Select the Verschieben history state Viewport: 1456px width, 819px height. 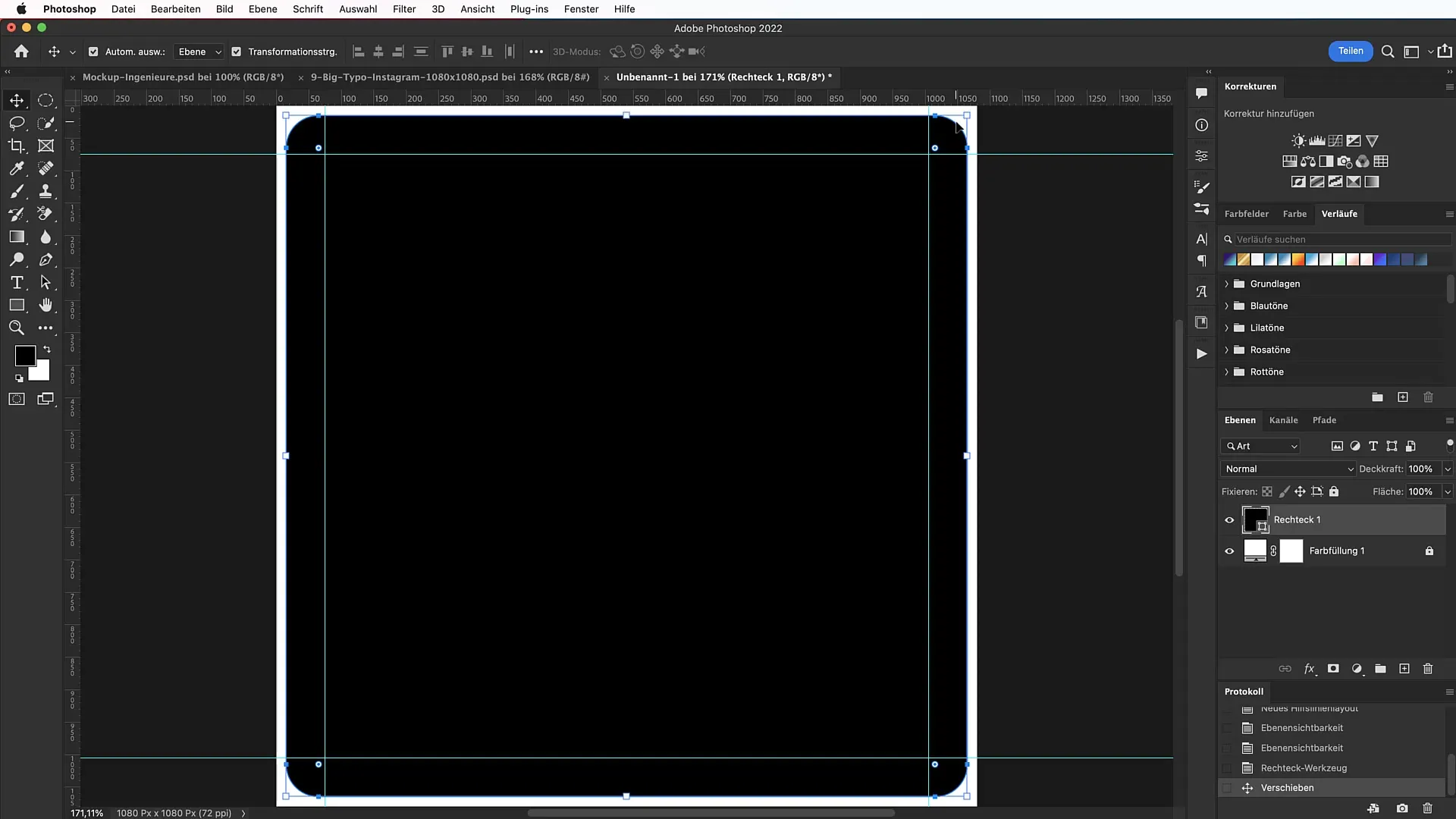tap(1287, 788)
